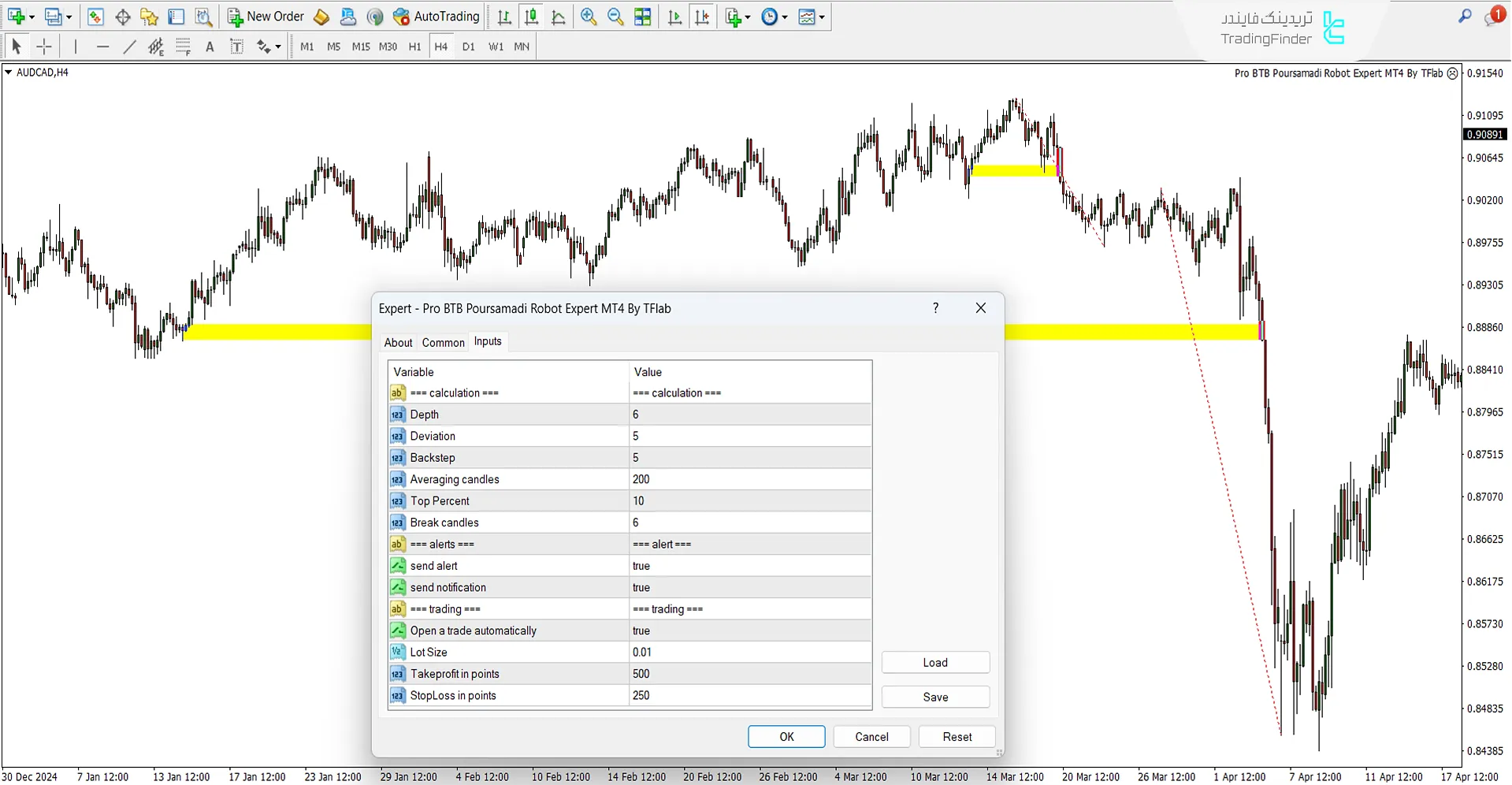Toggle the AutoTrading button
Image resolution: width=1512 pixels, height=785 pixels.
click(x=437, y=17)
